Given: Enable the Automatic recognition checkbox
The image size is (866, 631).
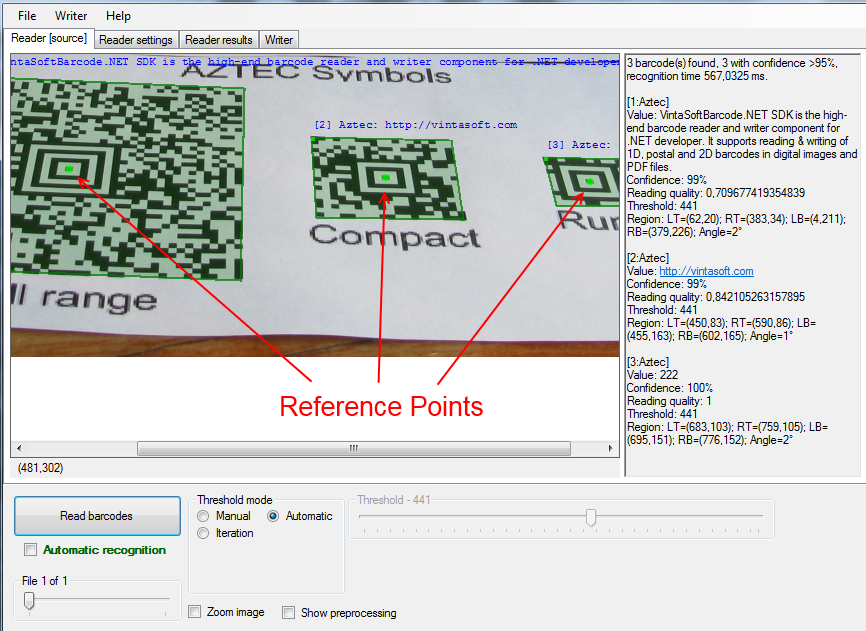Looking at the screenshot, I should click(30, 550).
